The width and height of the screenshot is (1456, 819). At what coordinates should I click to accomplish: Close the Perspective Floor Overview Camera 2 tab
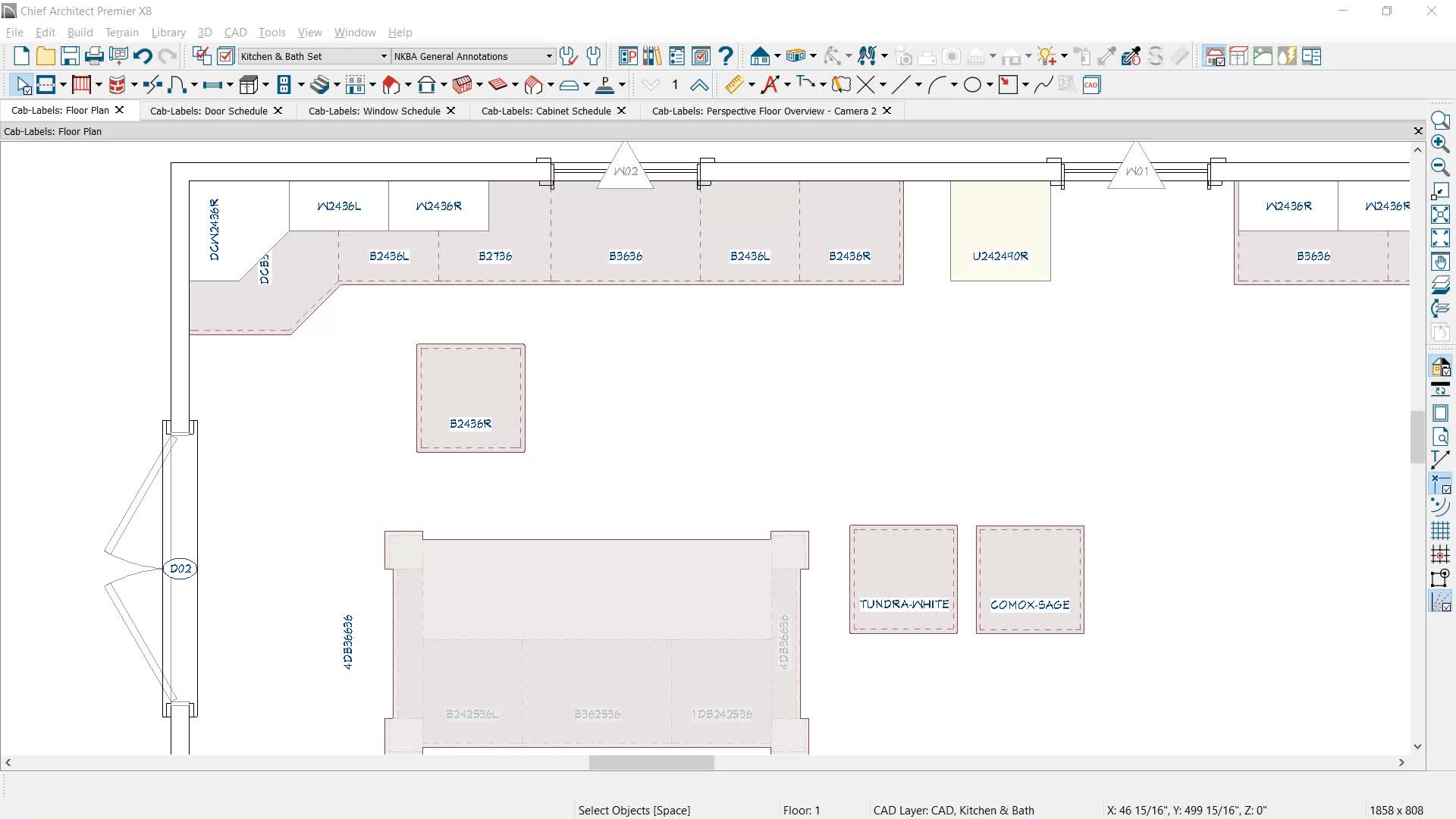click(x=886, y=111)
